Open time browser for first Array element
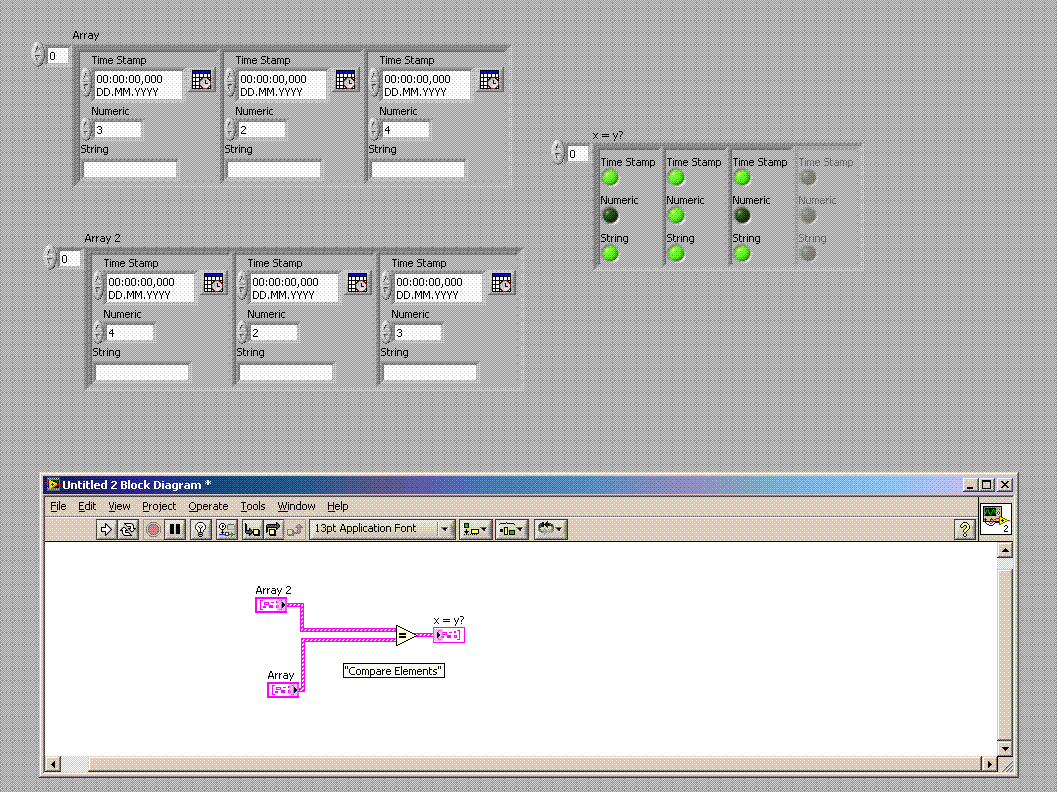Screen dimensions: 1057x792 (202, 81)
